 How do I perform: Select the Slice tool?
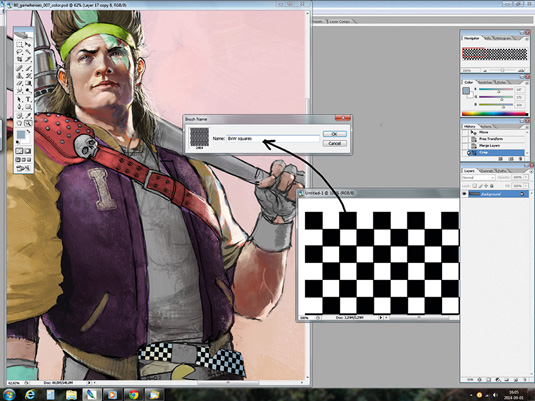click(28, 59)
